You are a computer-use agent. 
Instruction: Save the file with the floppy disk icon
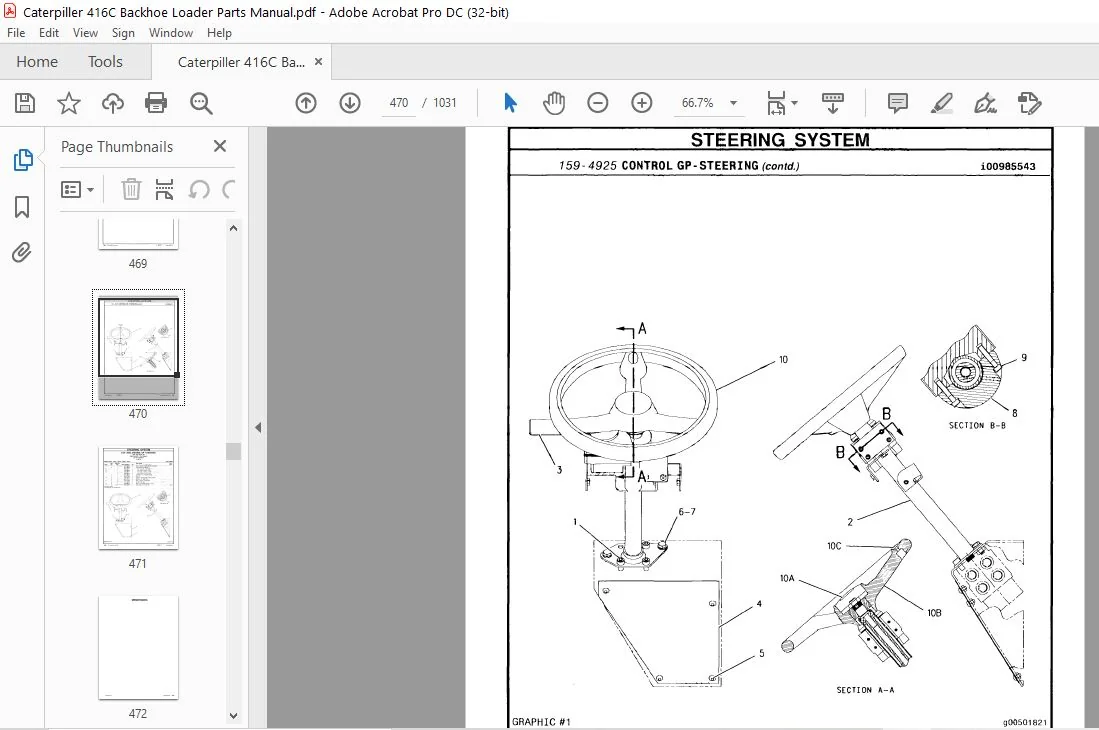tap(25, 103)
